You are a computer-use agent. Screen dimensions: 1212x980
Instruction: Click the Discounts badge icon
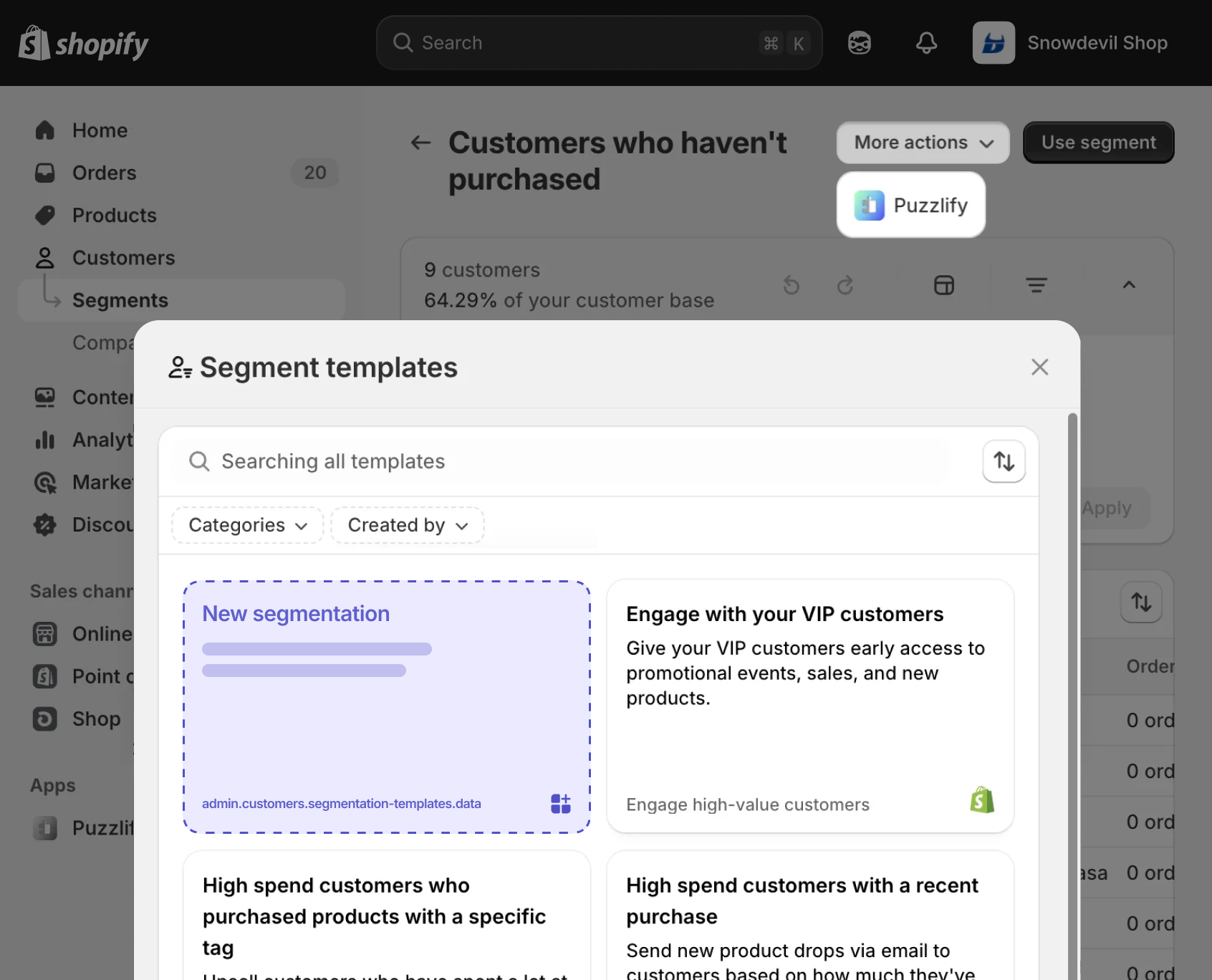(x=45, y=524)
